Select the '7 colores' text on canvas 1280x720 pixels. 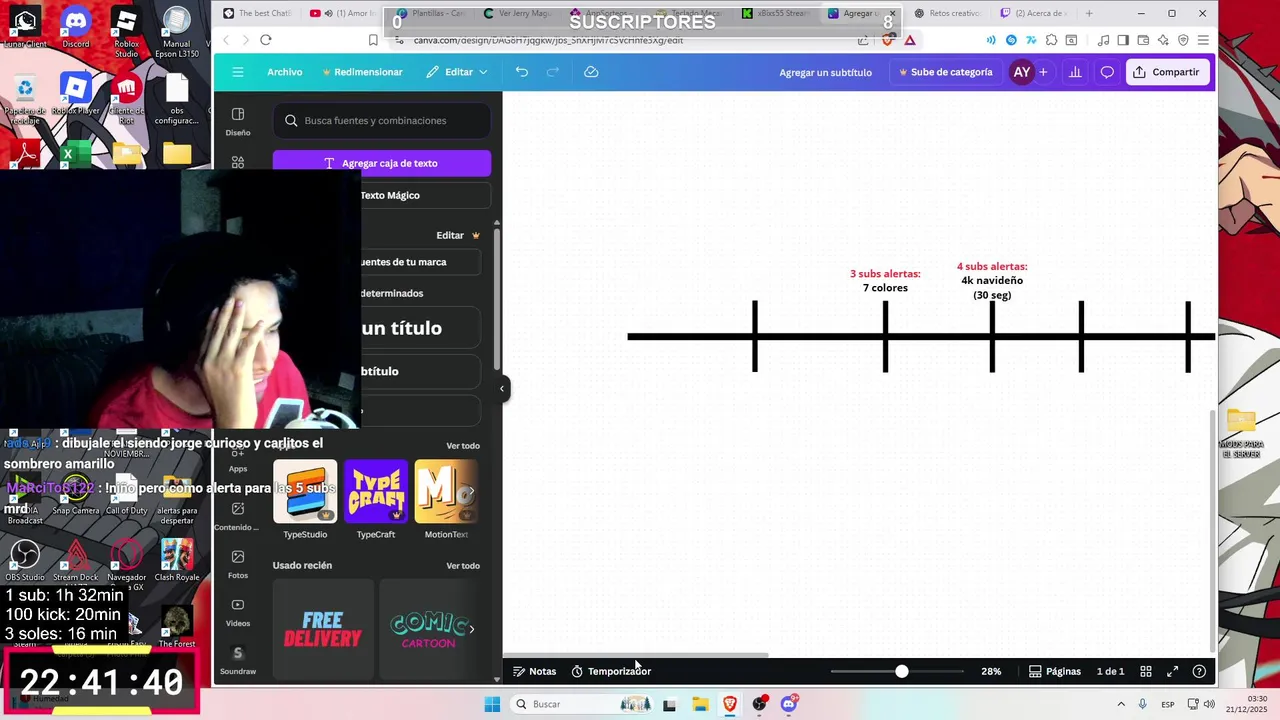coord(885,288)
